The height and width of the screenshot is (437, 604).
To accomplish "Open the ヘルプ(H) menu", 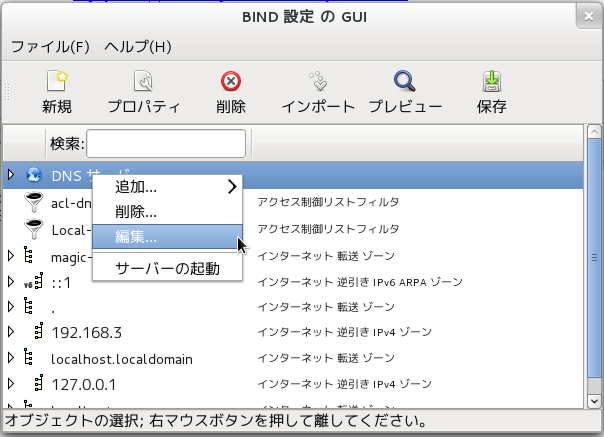I will click(138, 47).
